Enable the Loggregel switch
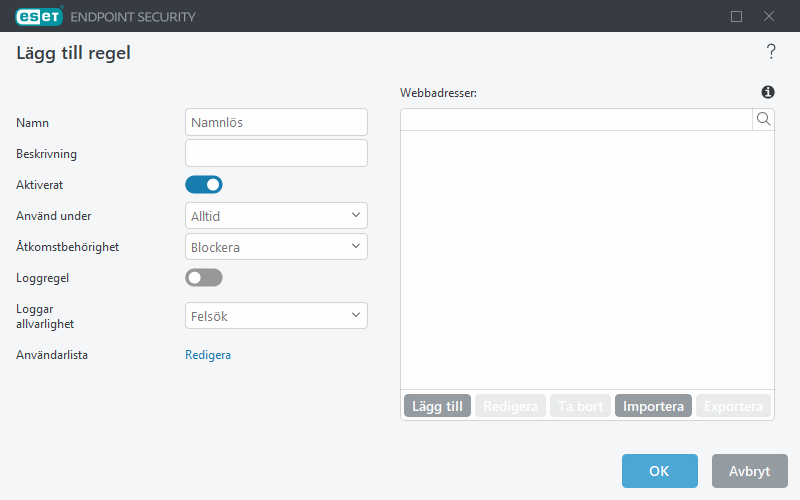This screenshot has width=800, height=500. coord(204,278)
